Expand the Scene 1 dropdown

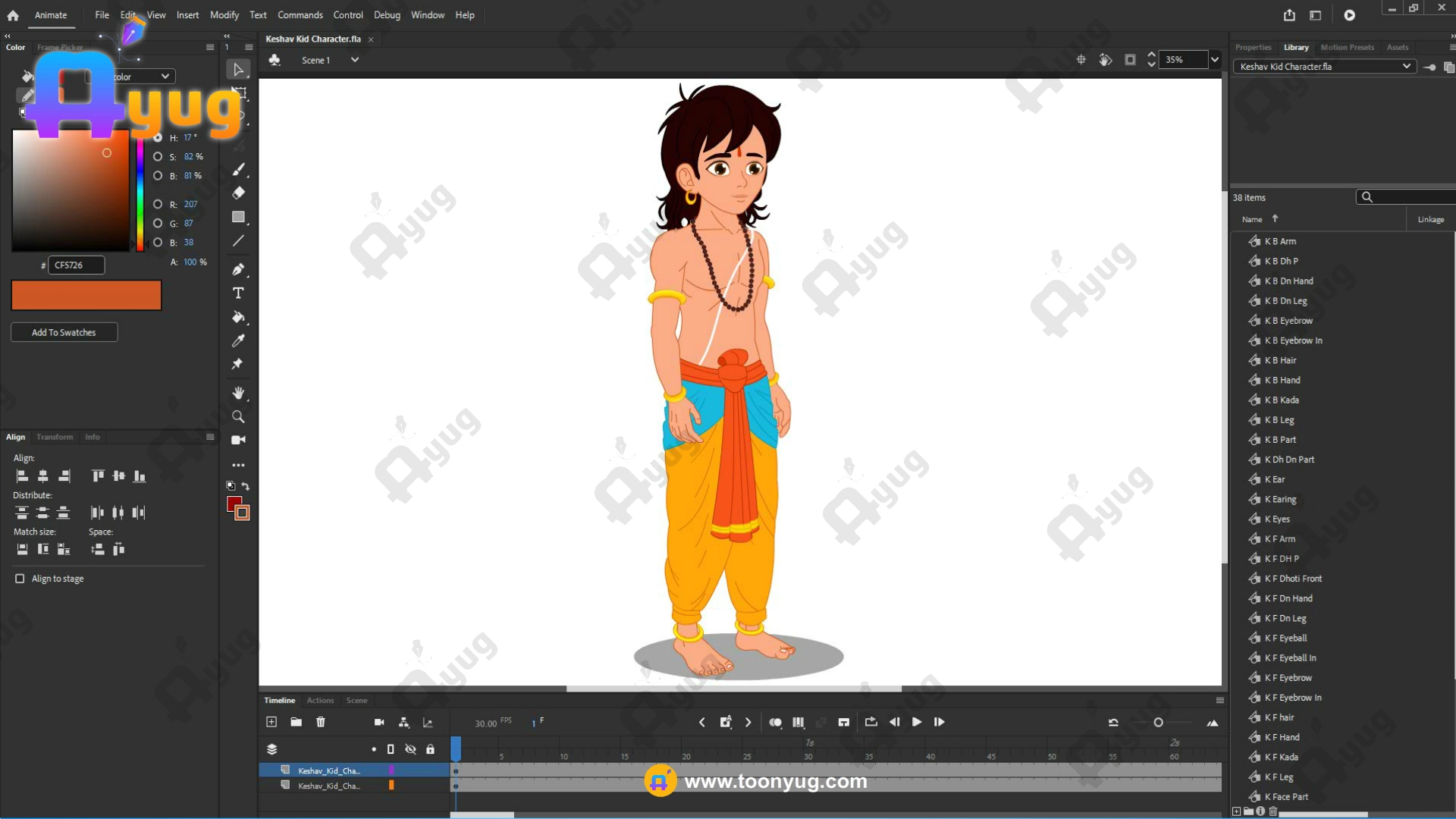(354, 60)
